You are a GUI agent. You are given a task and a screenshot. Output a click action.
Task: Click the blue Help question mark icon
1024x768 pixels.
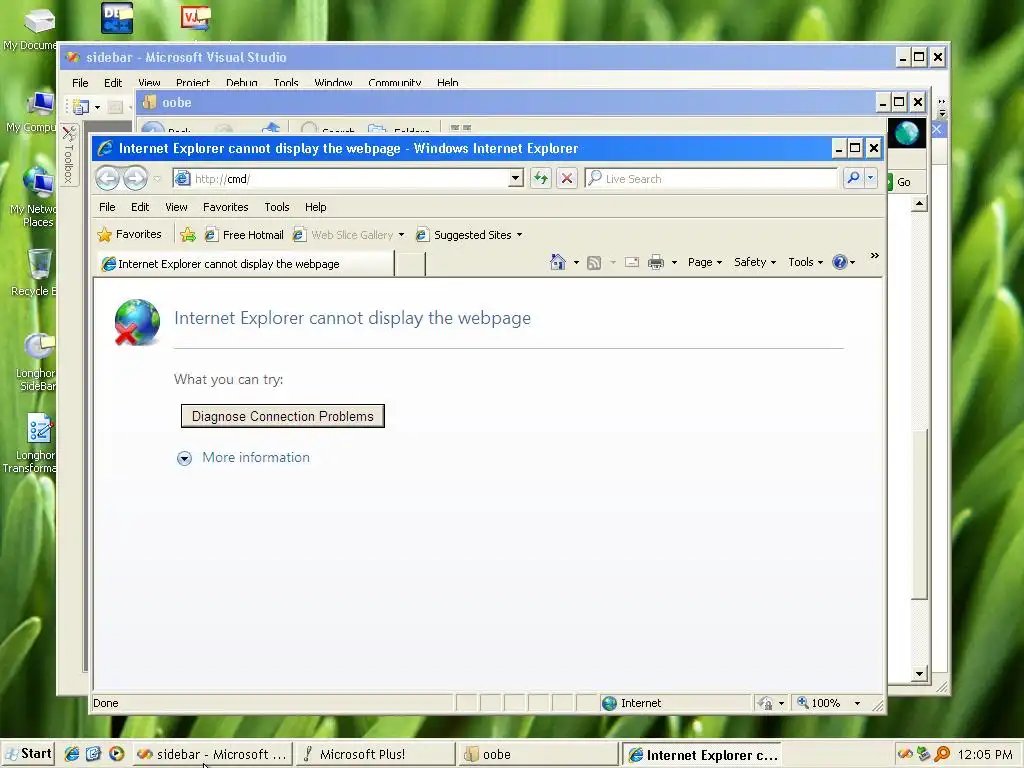(840, 262)
